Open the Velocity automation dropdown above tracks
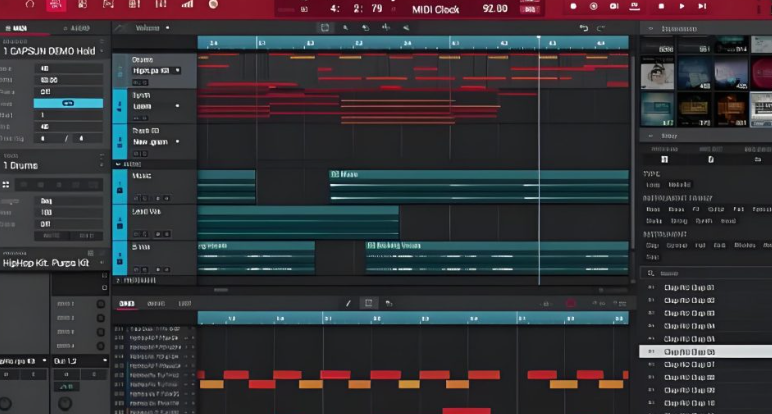The height and width of the screenshot is (414, 772). click(x=167, y=28)
